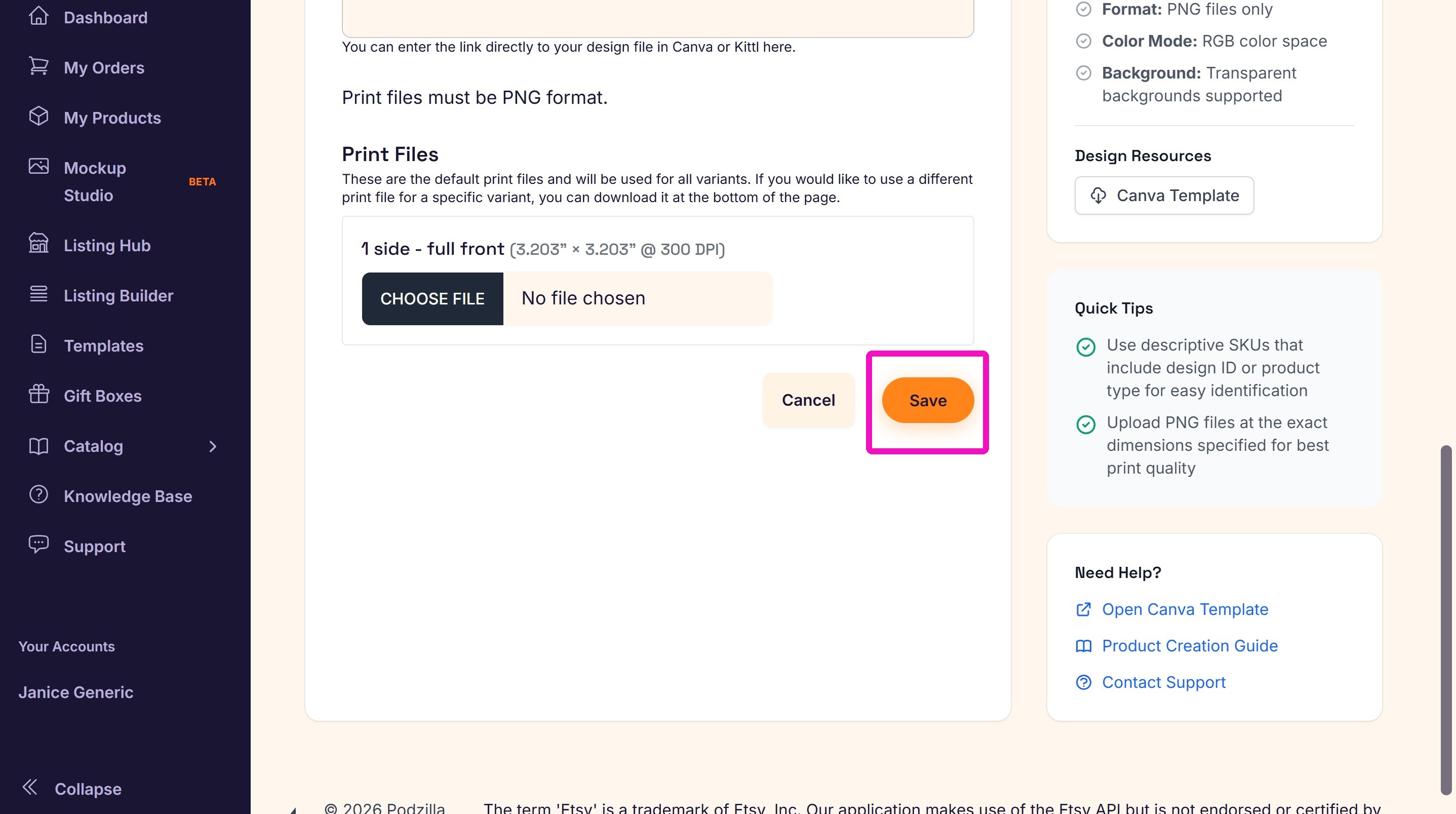Click the Save button
Screen dimensions: 1456x814
[x=927, y=401]
